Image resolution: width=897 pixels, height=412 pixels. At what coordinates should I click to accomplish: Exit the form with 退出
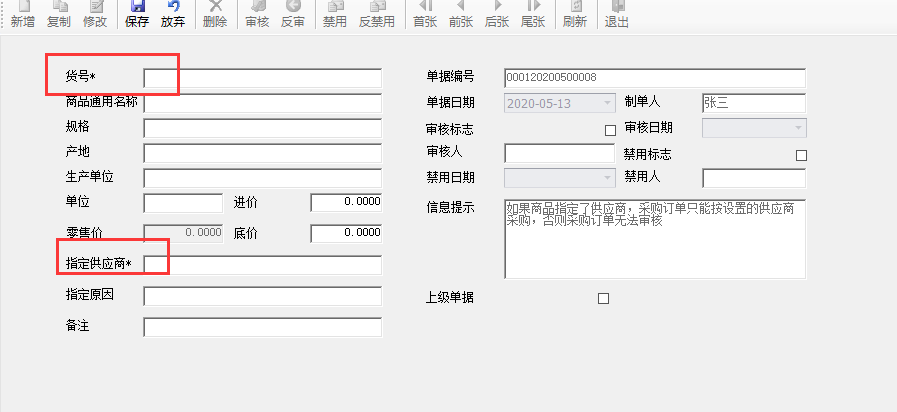click(617, 14)
